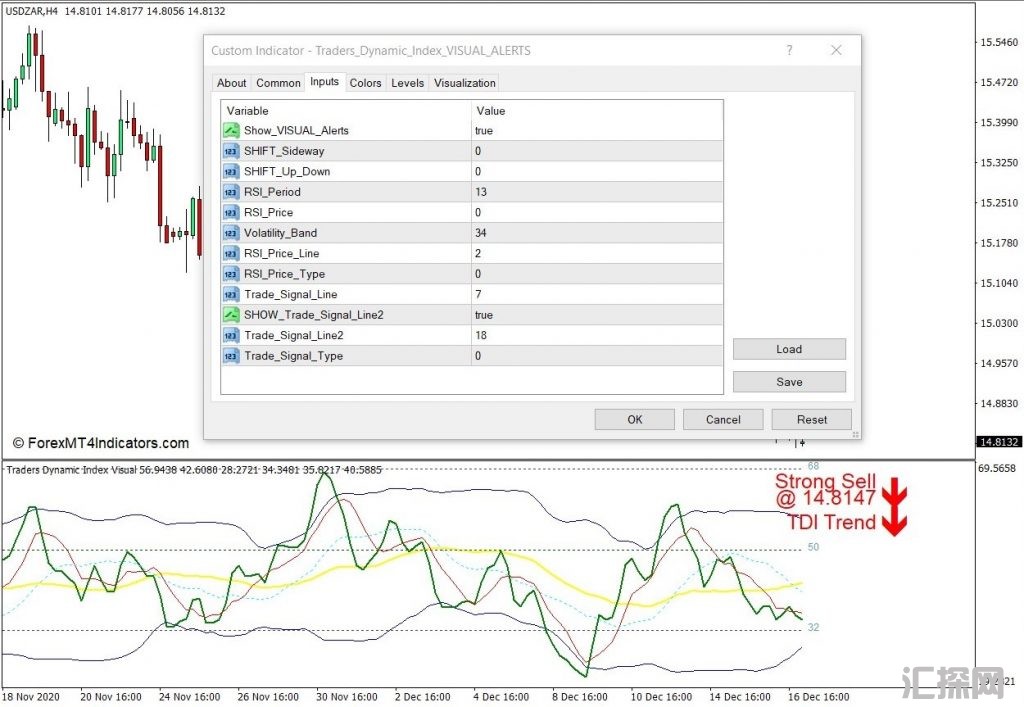Click the Volatility_Band integer icon
The image size is (1024, 707).
click(231, 233)
